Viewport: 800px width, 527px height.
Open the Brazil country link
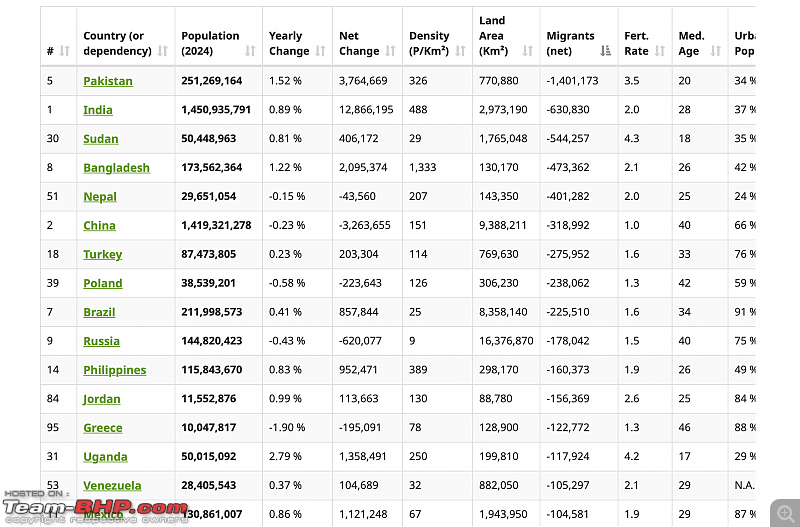(x=99, y=312)
